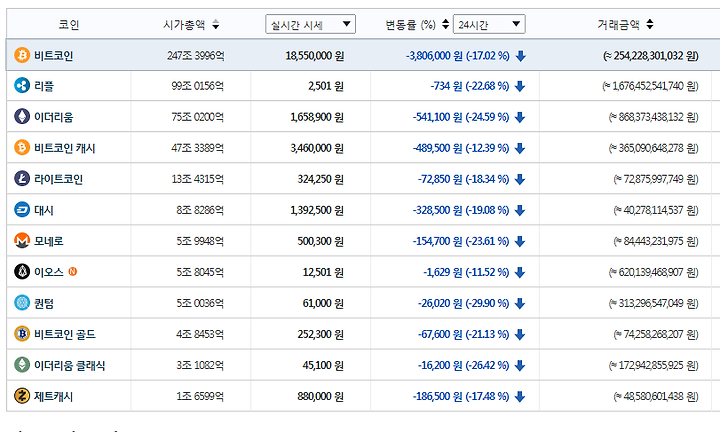Click the 3,460,000 원 price cell
The height and width of the screenshot is (432, 720).
click(317, 148)
